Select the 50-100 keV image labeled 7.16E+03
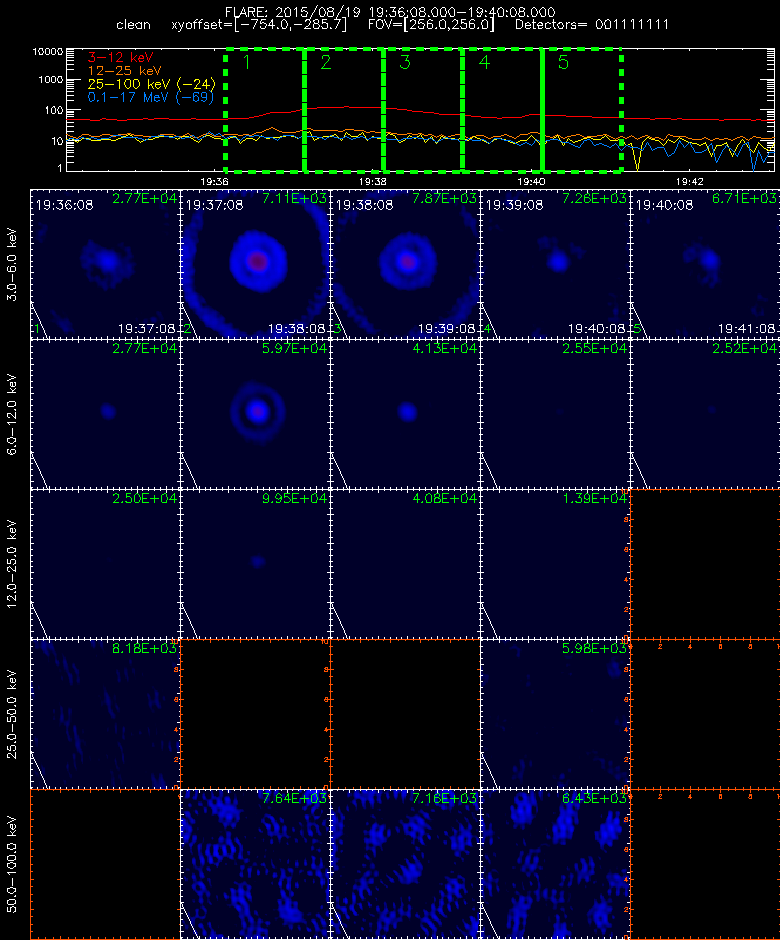 pos(405,863)
